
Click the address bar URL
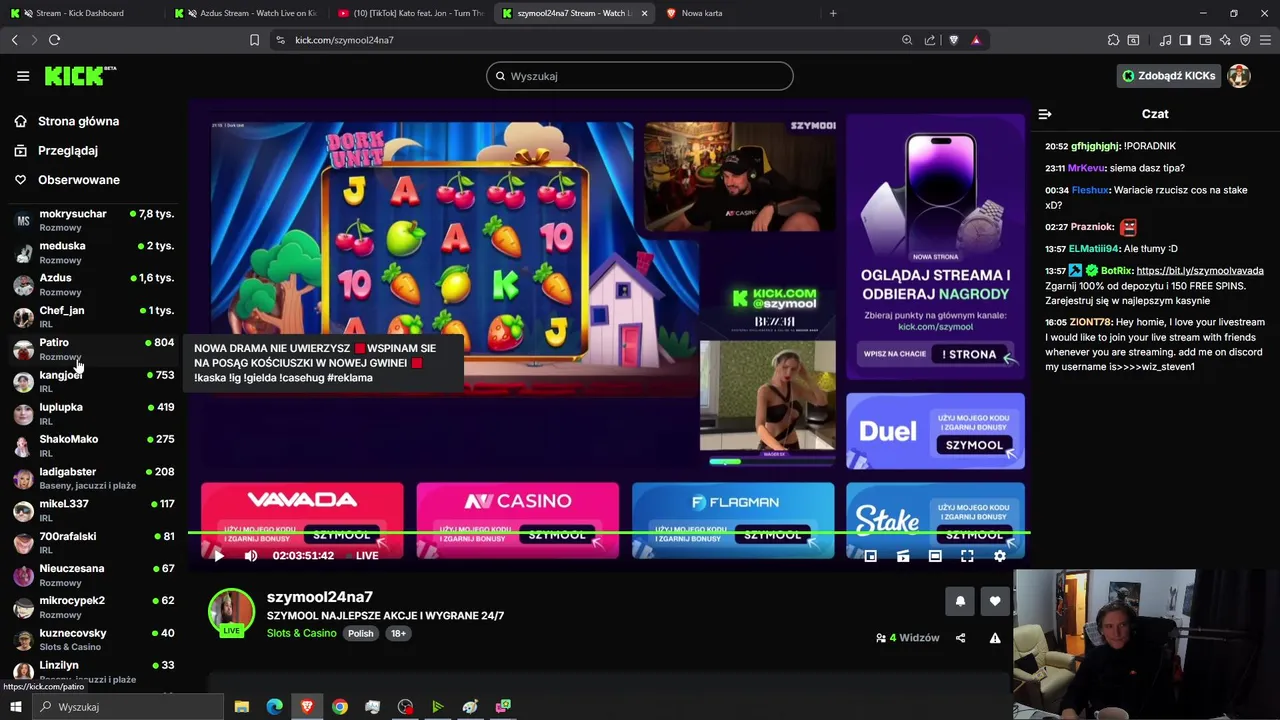344,40
